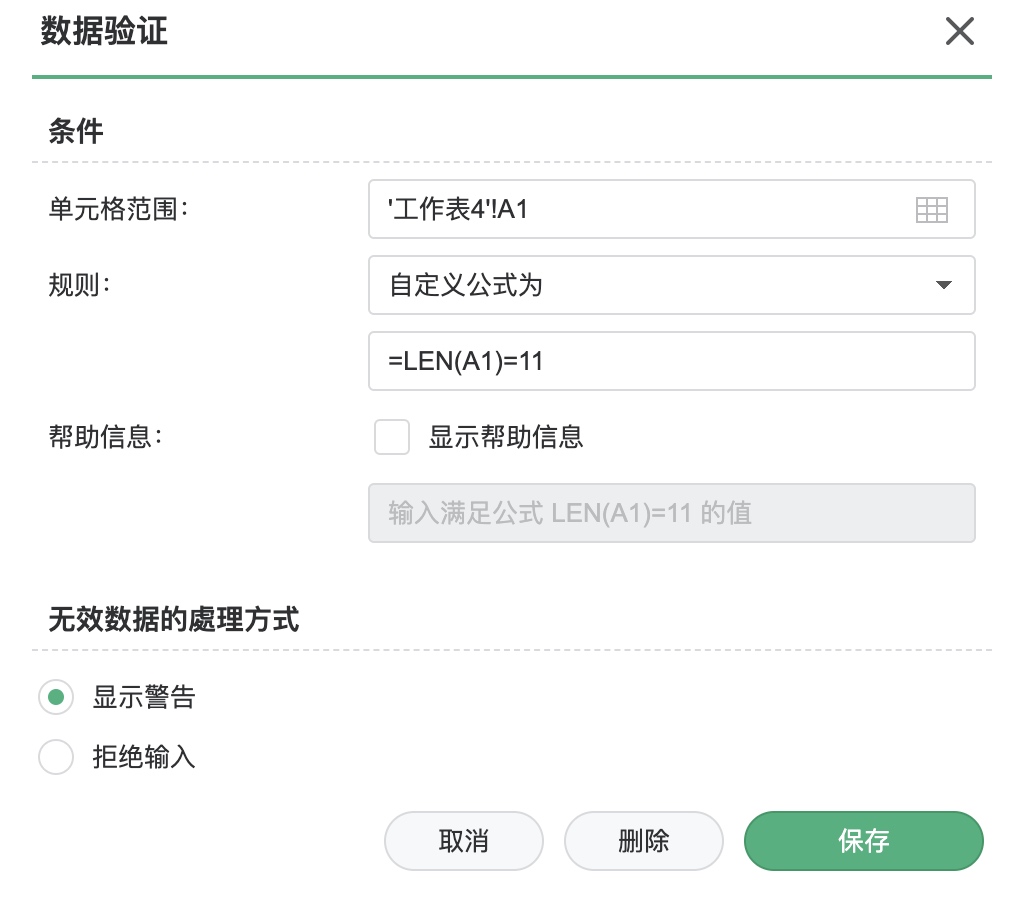This screenshot has width=1024, height=902.
Task: Click the 显示警告 option label
Action: tap(144, 697)
